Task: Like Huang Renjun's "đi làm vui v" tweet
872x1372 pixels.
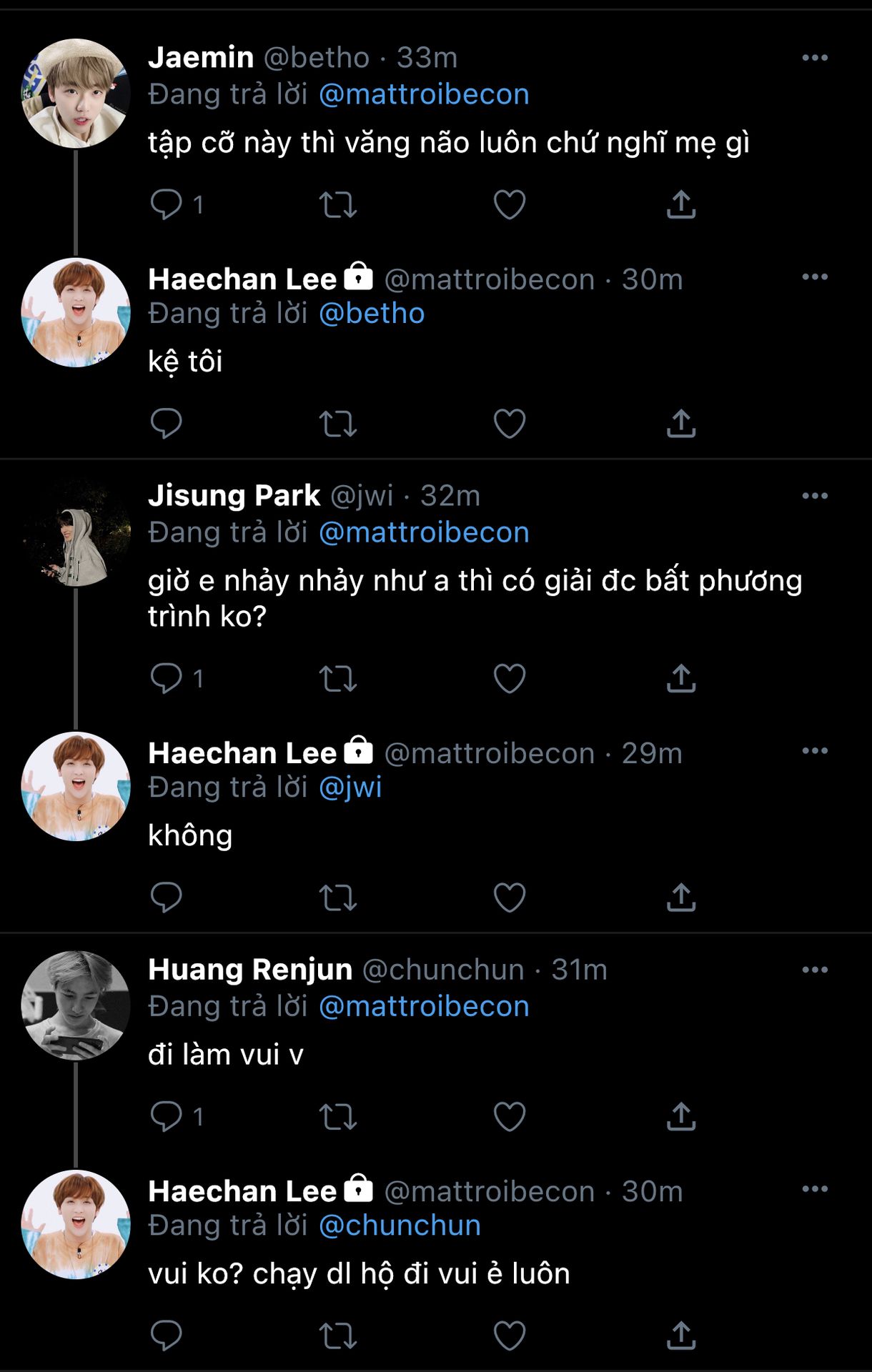Action: click(x=510, y=1116)
